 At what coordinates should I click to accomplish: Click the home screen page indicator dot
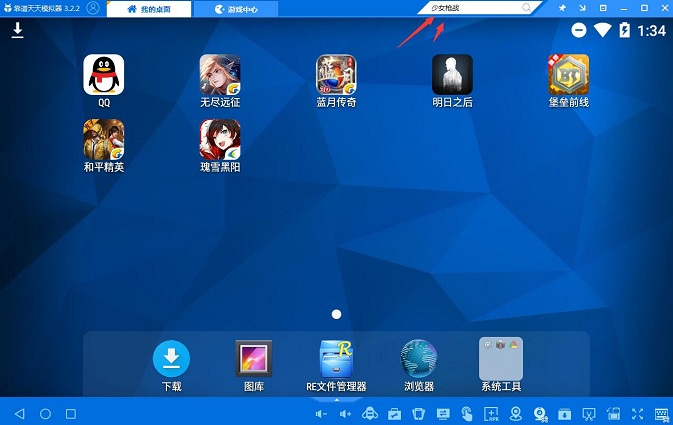click(x=336, y=315)
